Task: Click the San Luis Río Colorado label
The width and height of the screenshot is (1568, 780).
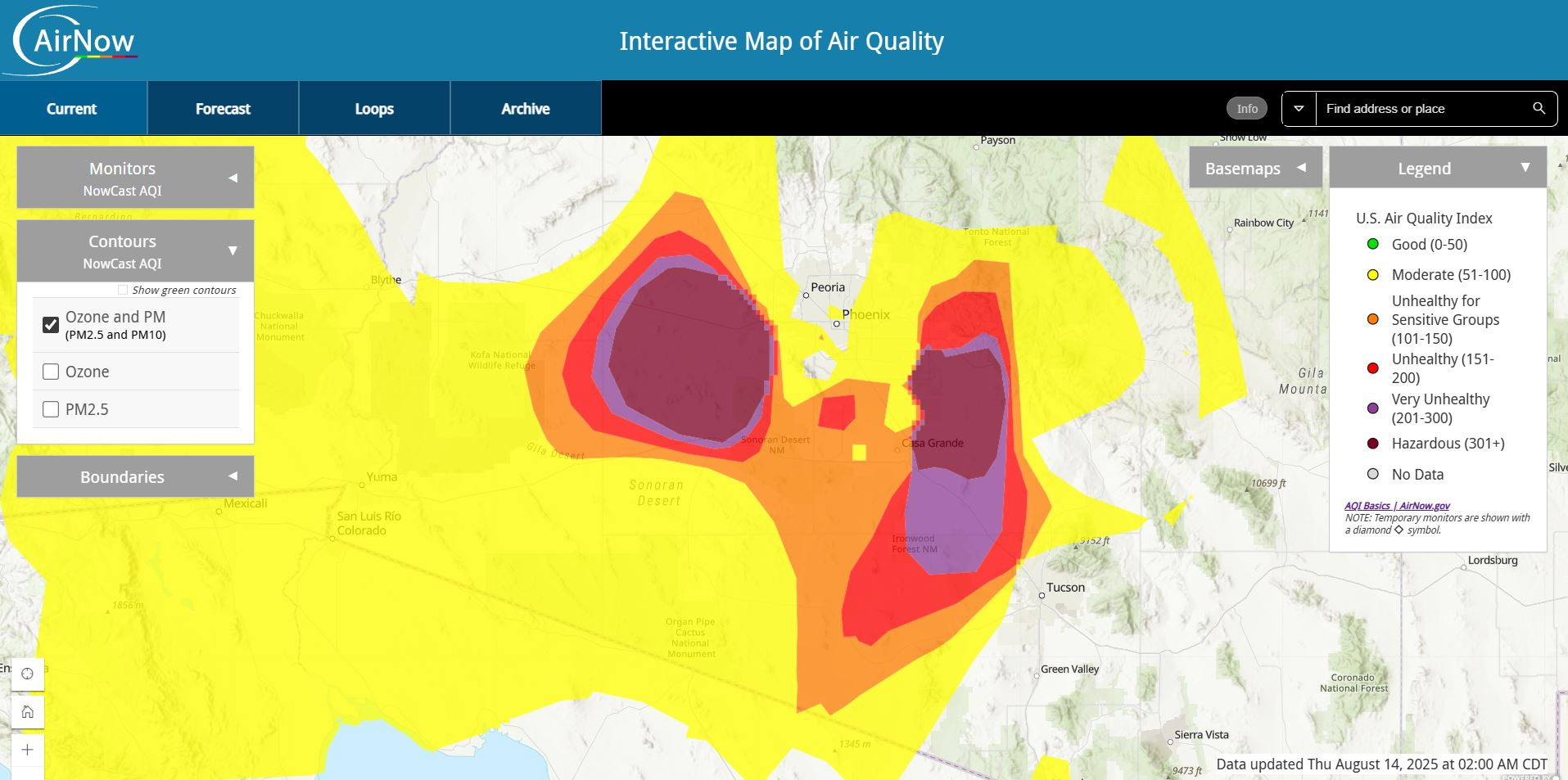Action: tap(369, 523)
